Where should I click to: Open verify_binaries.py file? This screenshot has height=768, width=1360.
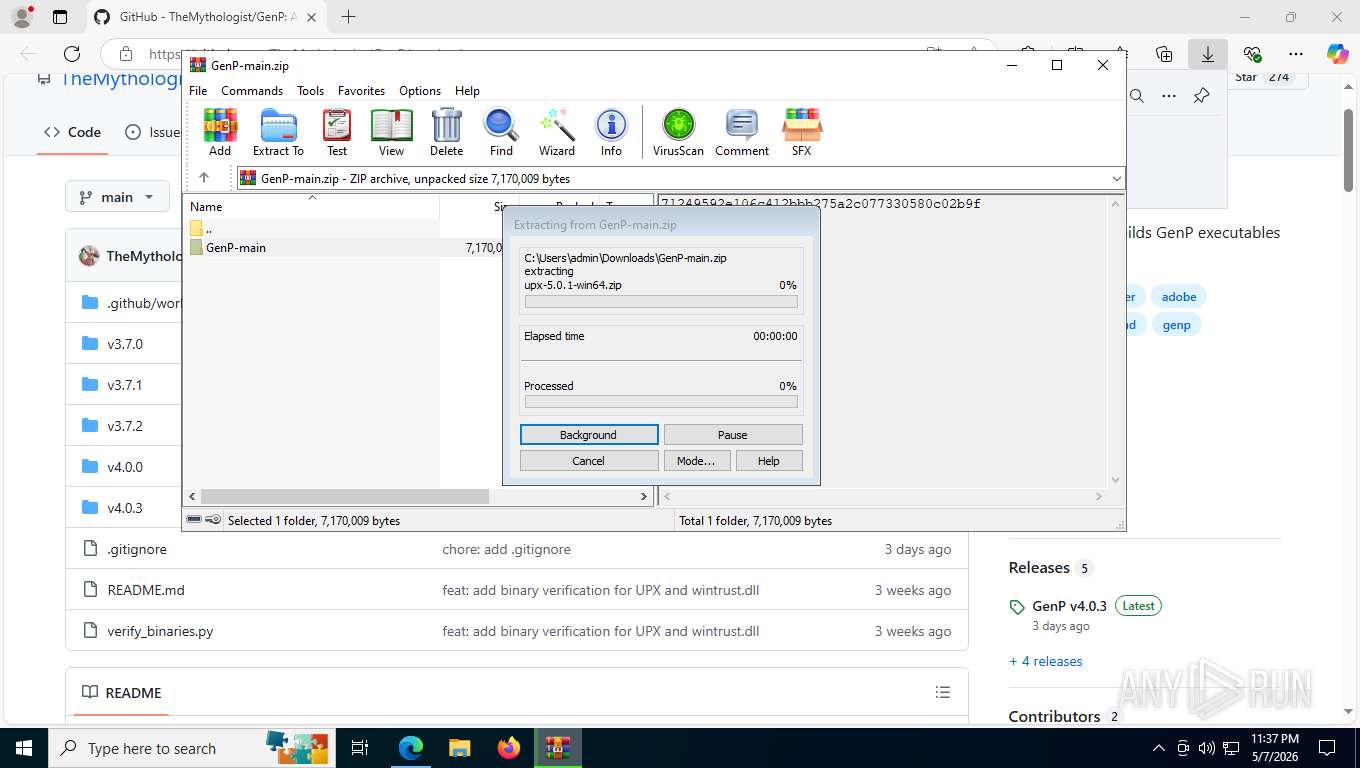160,631
